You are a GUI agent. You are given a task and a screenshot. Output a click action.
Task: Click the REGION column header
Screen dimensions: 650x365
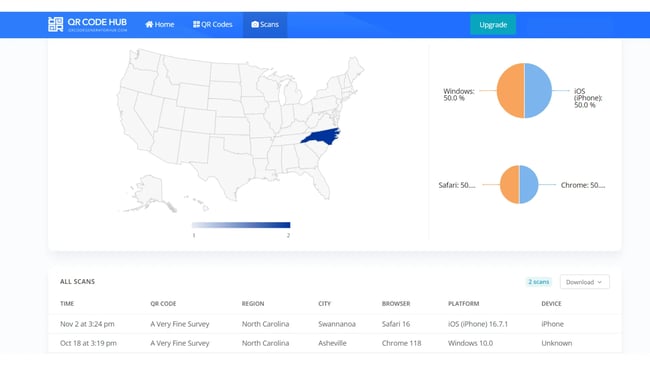[253, 304]
